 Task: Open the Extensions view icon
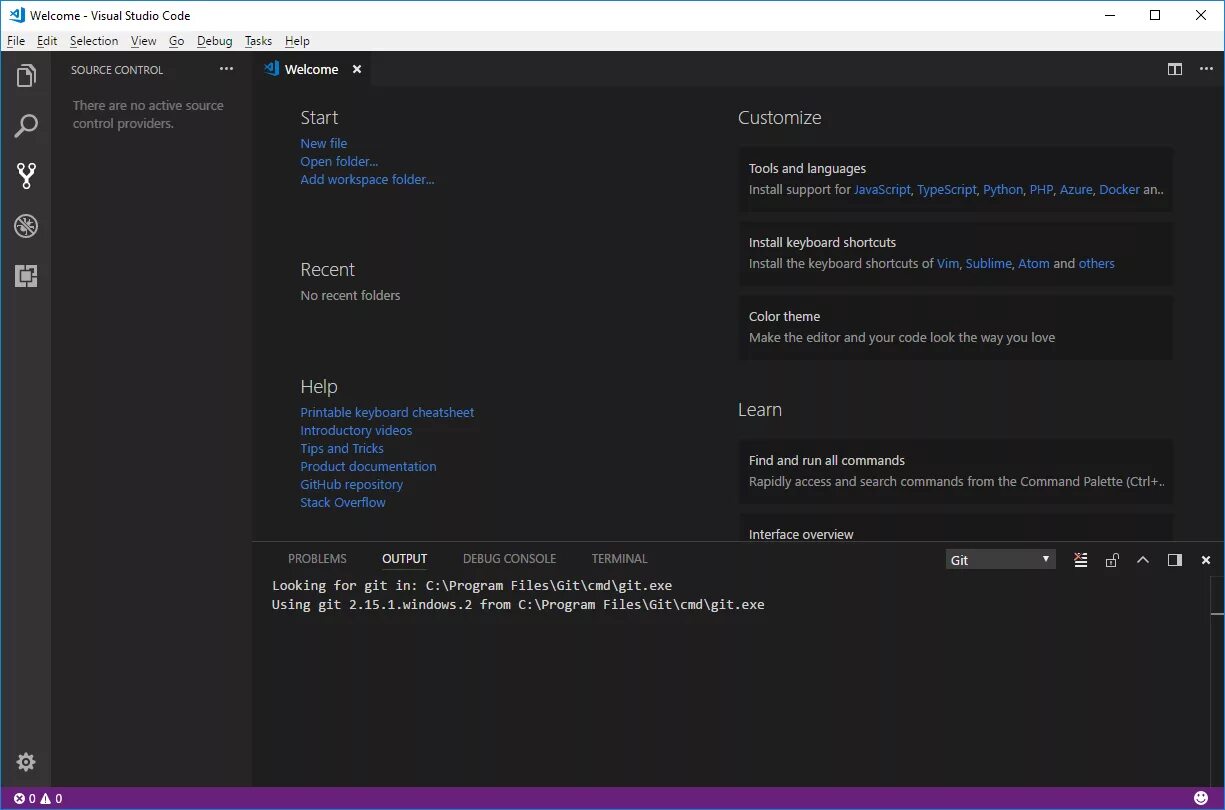tap(26, 276)
